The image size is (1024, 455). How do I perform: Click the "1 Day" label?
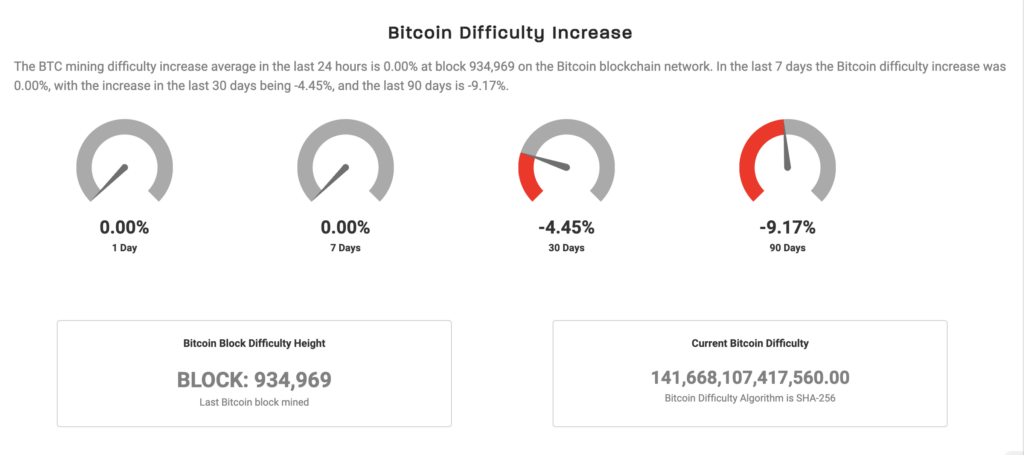(x=125, y=247)
